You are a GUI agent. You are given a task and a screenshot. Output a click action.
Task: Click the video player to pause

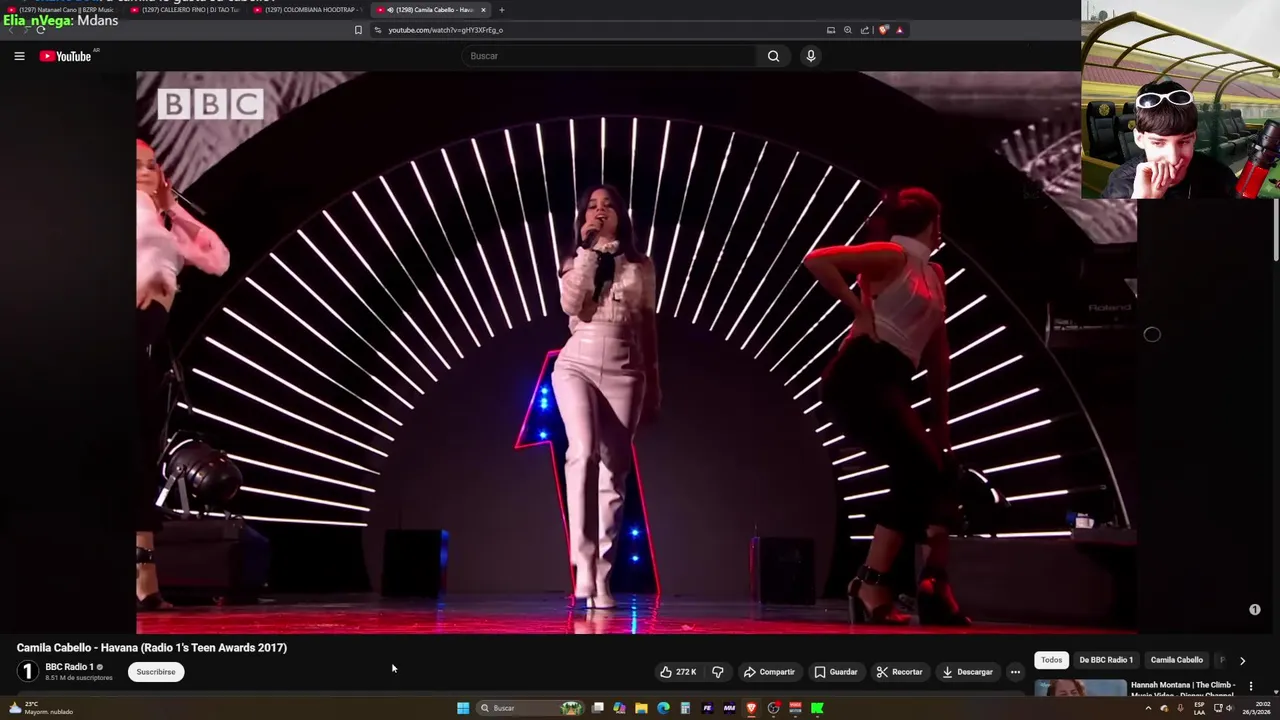pos(636,352)
